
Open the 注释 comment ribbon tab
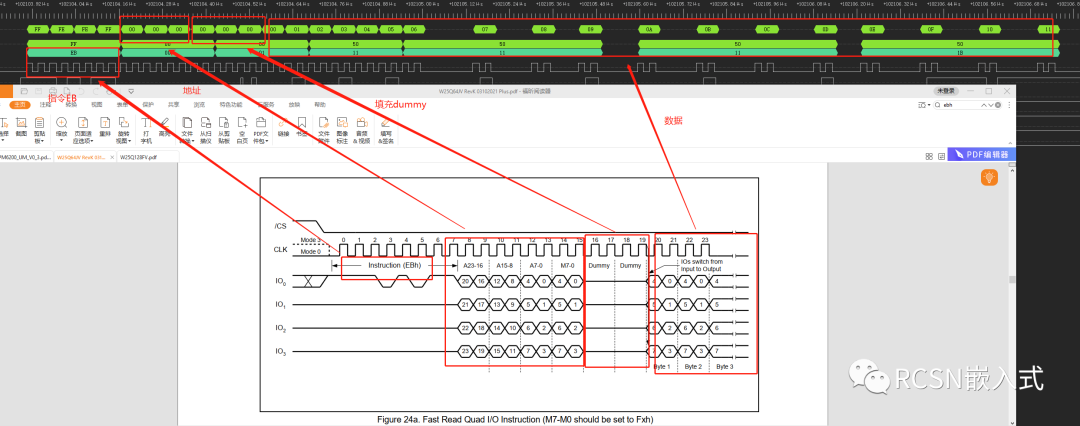45,105
